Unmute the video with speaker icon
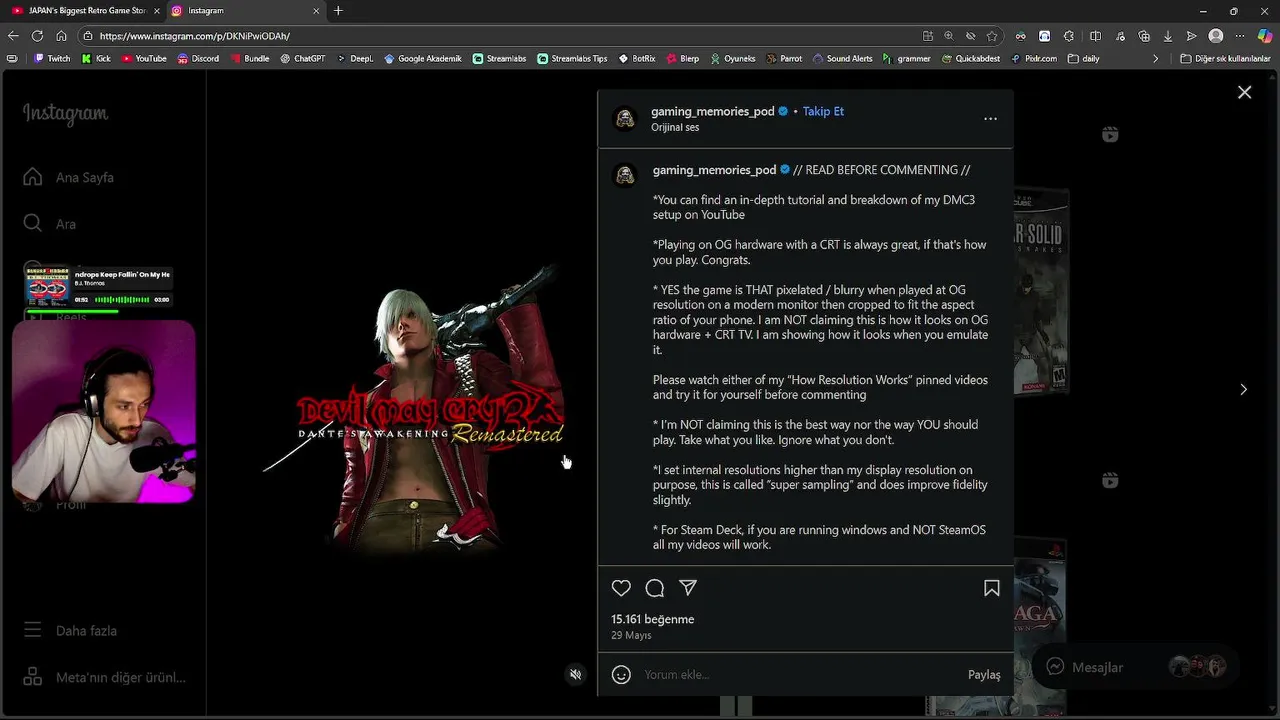The image size is (1280, 720). coord(575,675)
